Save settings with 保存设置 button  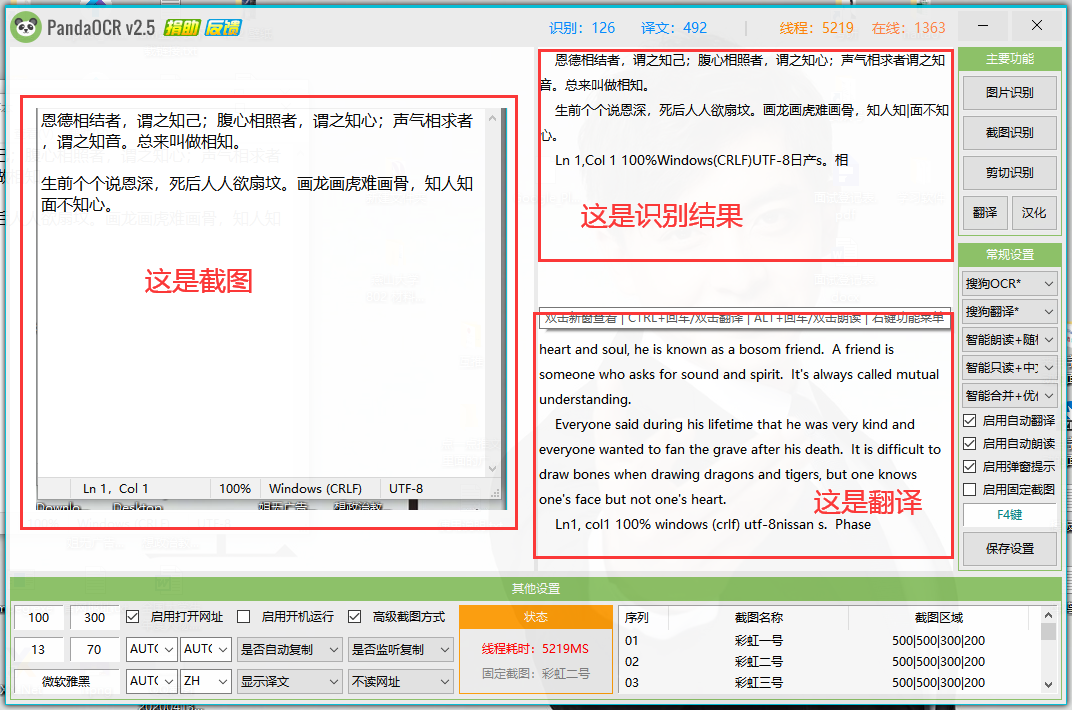[1009, 548]
